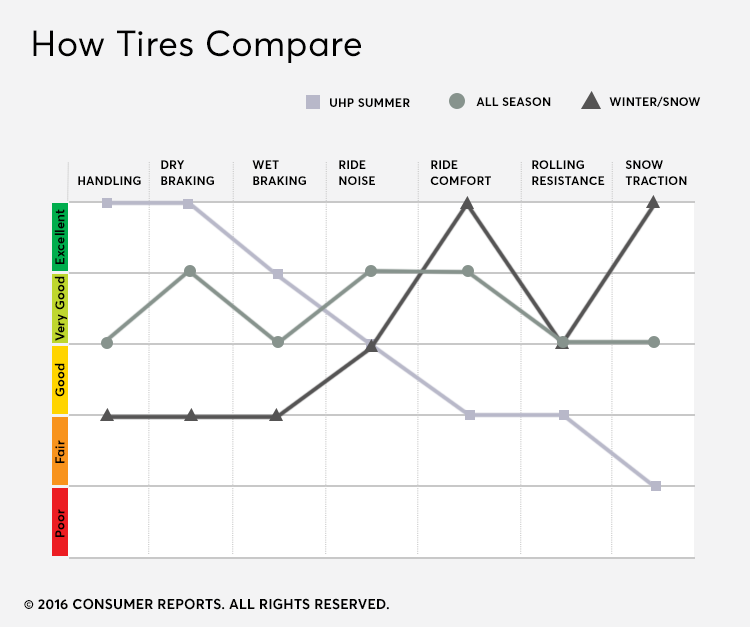Click the UHP SUMMER legend label
750x627 pixels.
(370, 102)
